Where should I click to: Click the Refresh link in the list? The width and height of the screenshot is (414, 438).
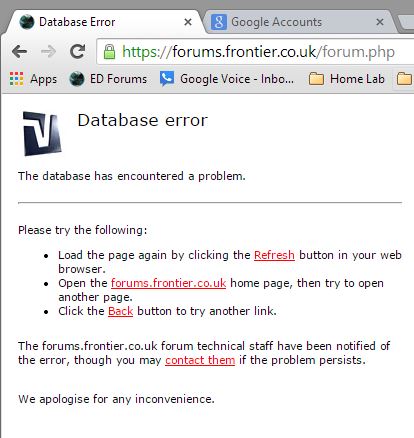click(x=274, y=255)
